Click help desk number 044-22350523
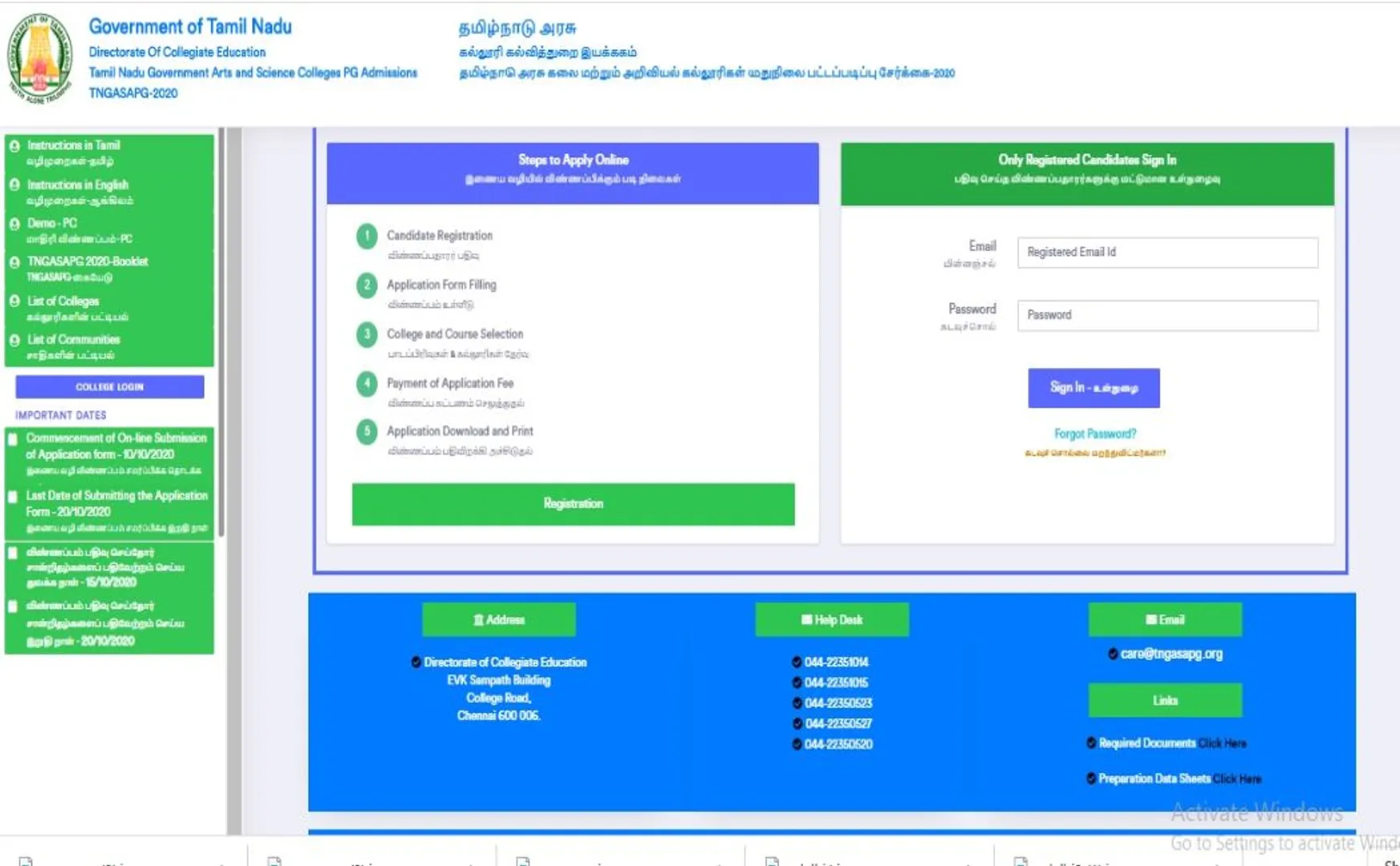 click(838, 703)
